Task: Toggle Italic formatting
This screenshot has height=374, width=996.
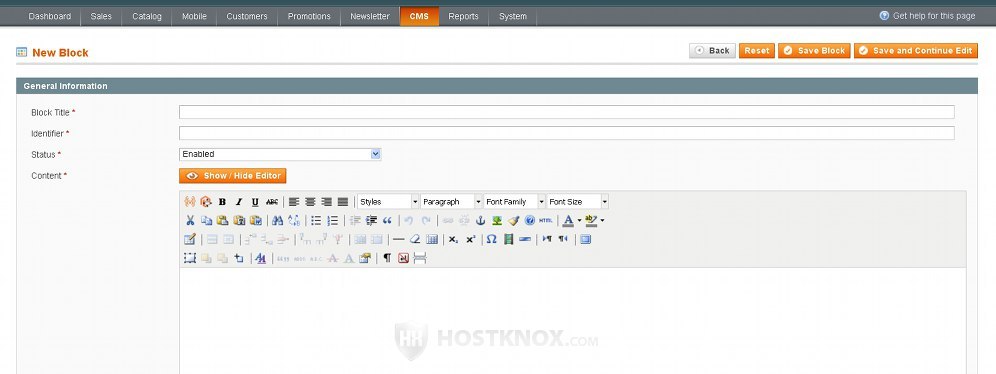Action: click(x=239, y=202)
